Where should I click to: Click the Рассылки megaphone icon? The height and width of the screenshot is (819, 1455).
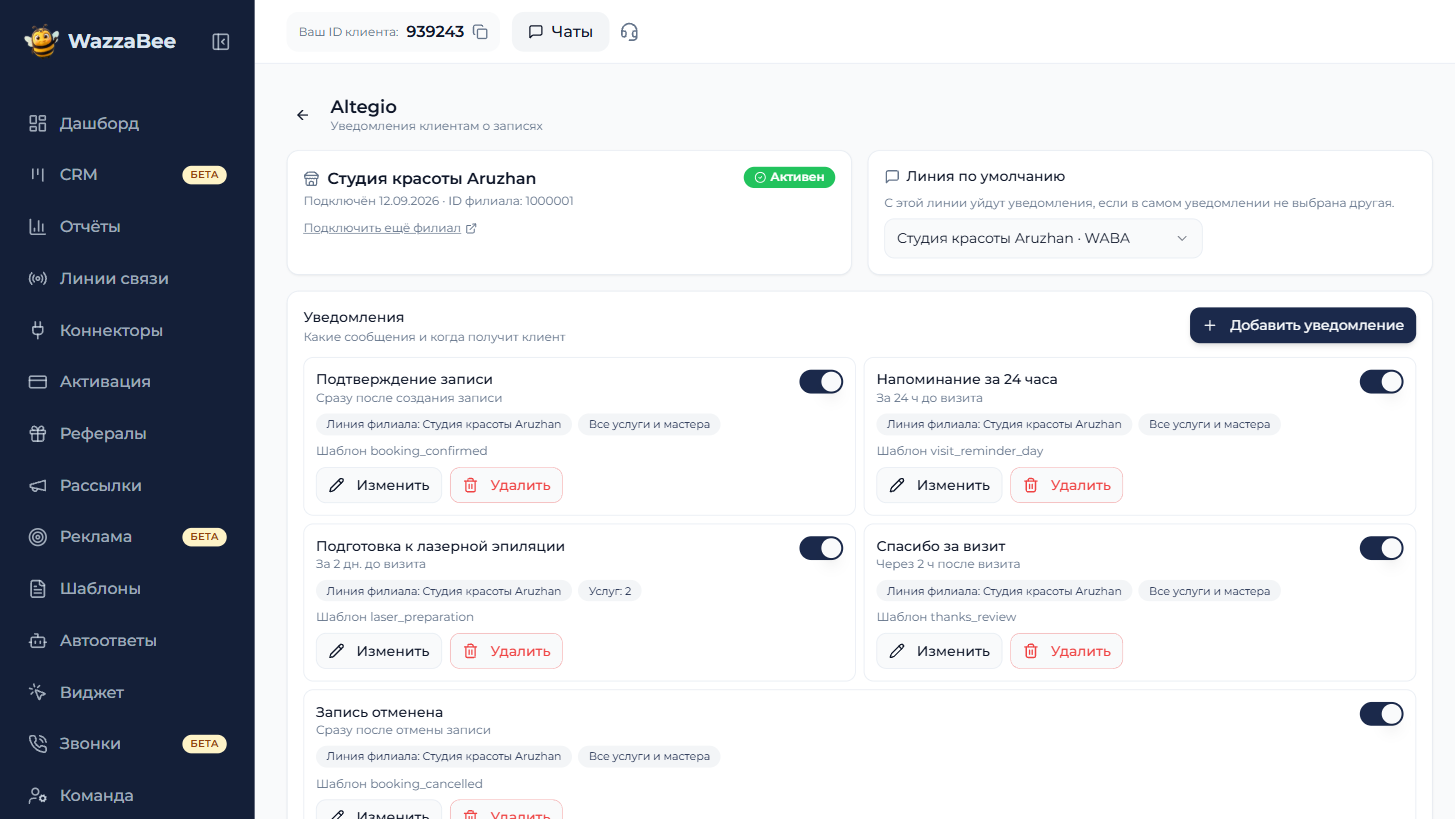pyautogui.click(x=38, y=485)
